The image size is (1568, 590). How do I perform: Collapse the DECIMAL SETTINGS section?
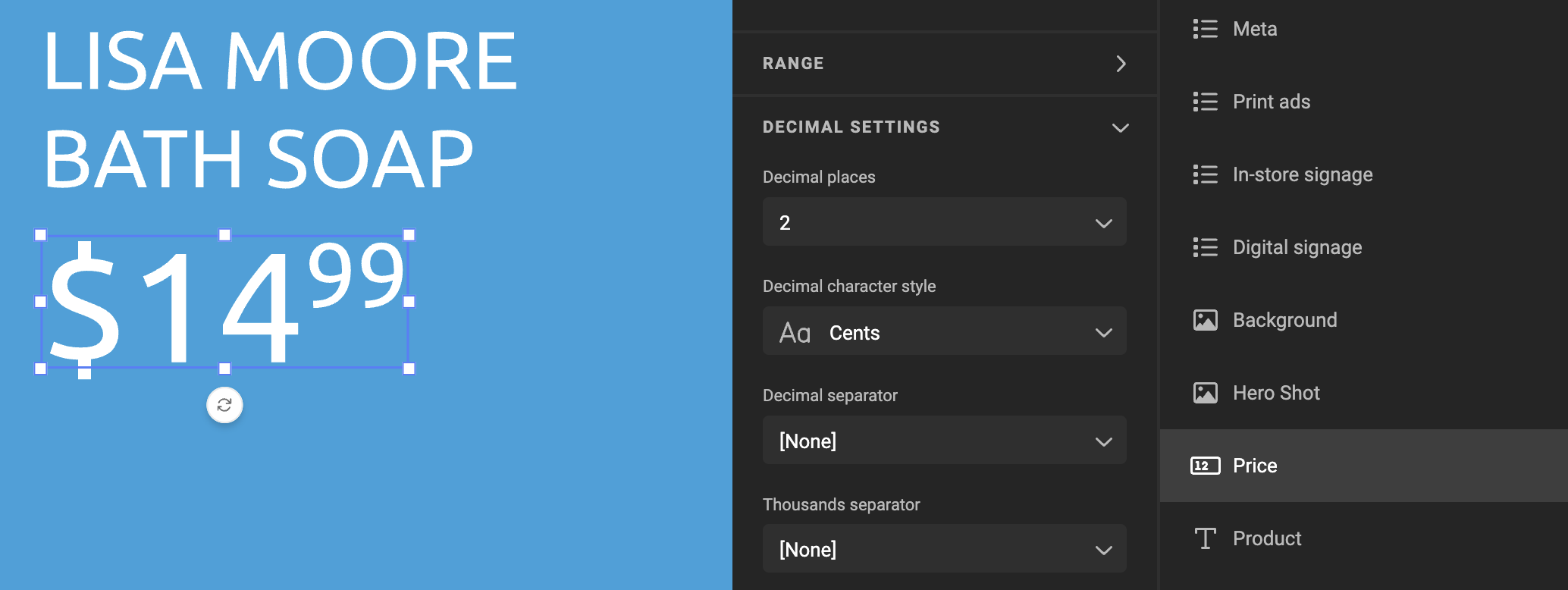pyautogui.click(x=945, y=127)
